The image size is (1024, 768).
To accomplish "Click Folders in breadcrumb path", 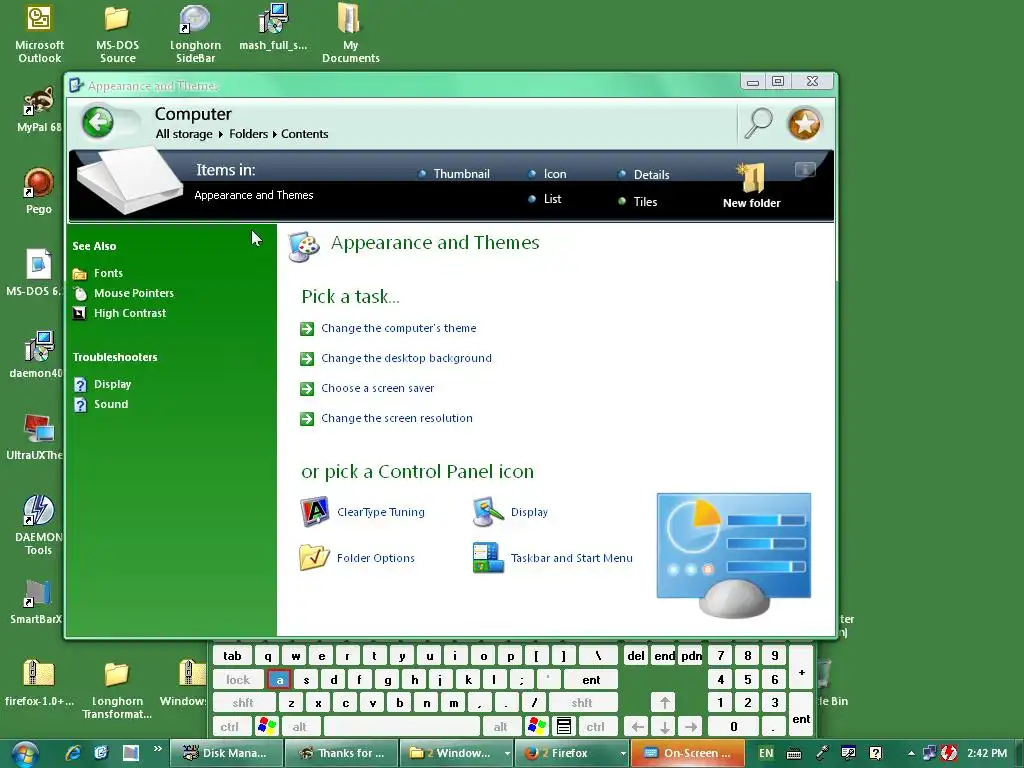I will click(x=248, y=134).
